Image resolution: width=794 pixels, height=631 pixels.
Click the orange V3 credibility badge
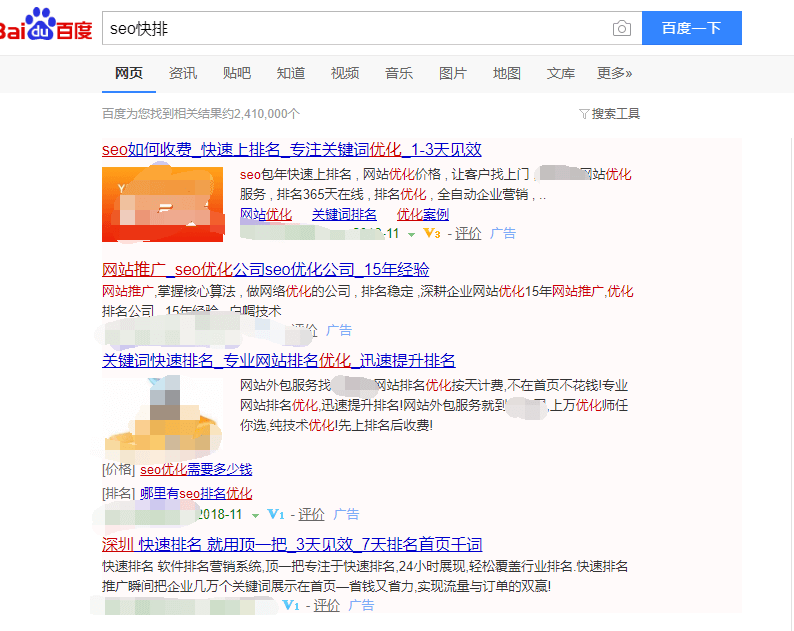pos(432,234)
